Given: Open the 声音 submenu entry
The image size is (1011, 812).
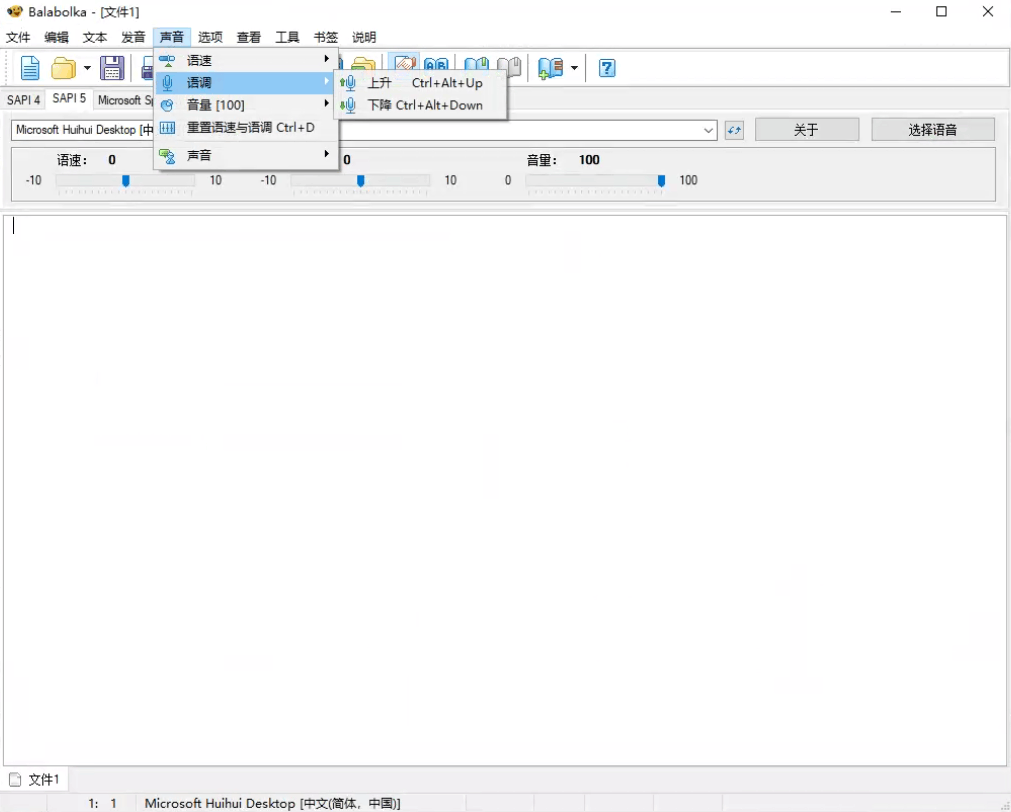Looking at the screenshot, I should tap(247, 155).
